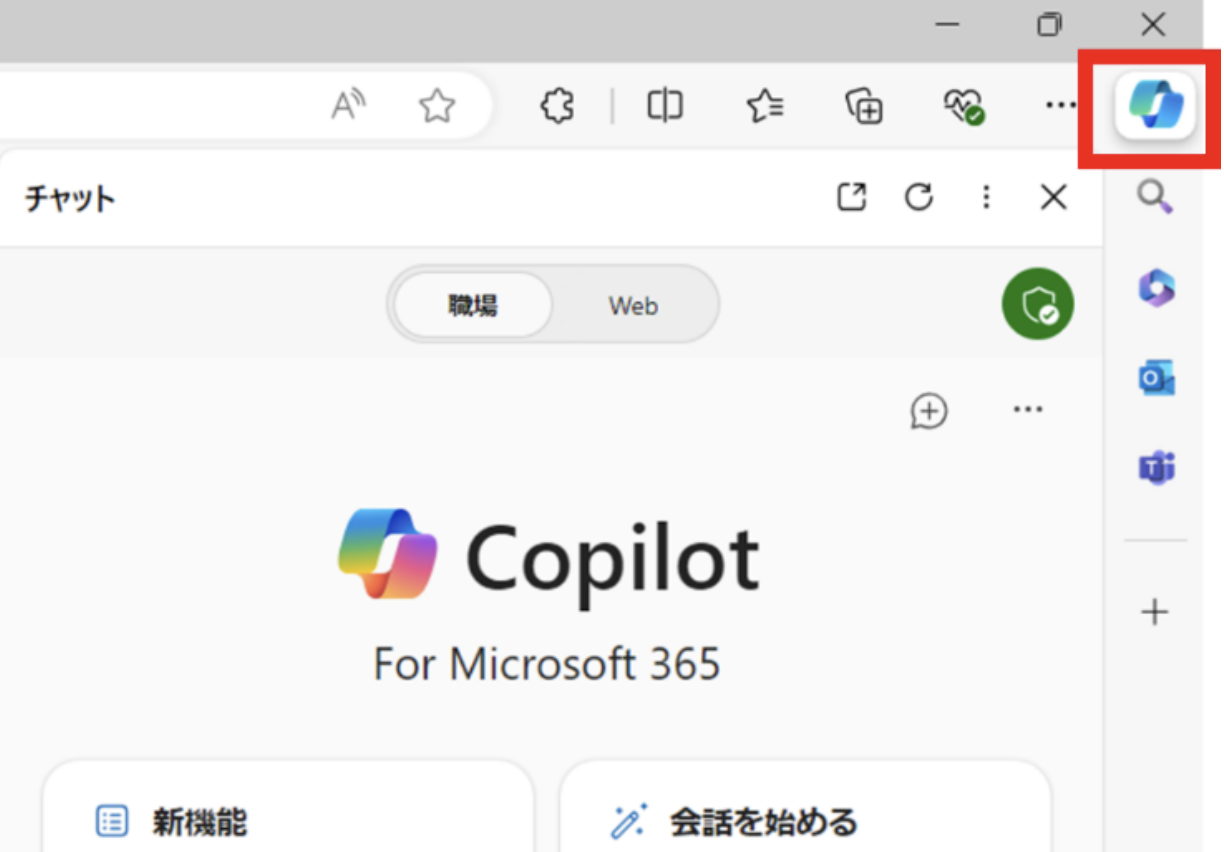Toggle split screen view icon
The height and width of the screenshot is (852, 1224).
(x=665, y=105)
